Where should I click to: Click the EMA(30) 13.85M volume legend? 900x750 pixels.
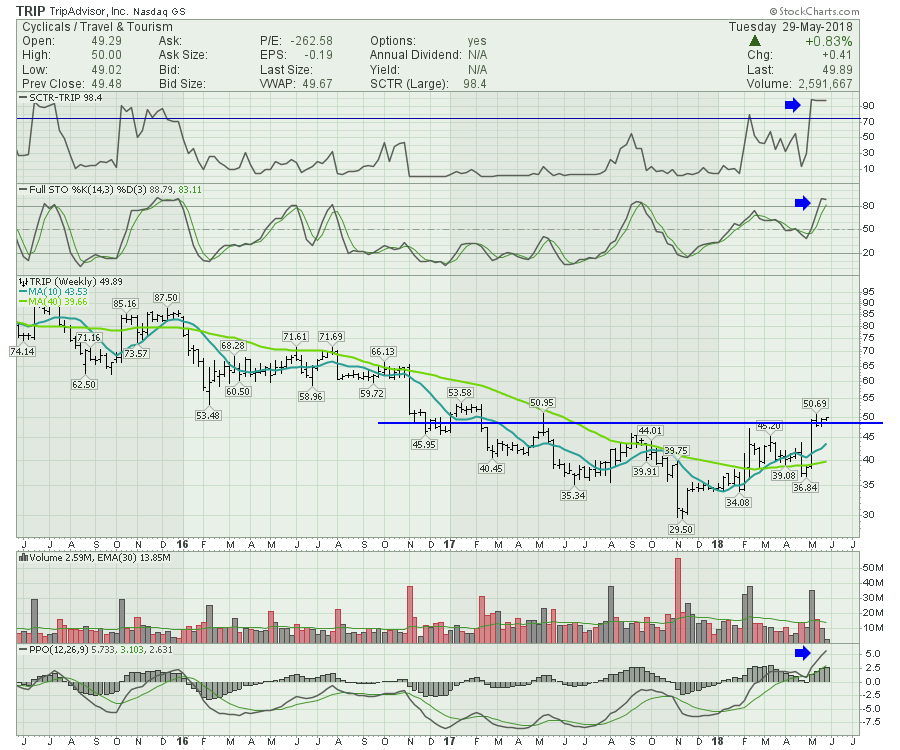135,558
